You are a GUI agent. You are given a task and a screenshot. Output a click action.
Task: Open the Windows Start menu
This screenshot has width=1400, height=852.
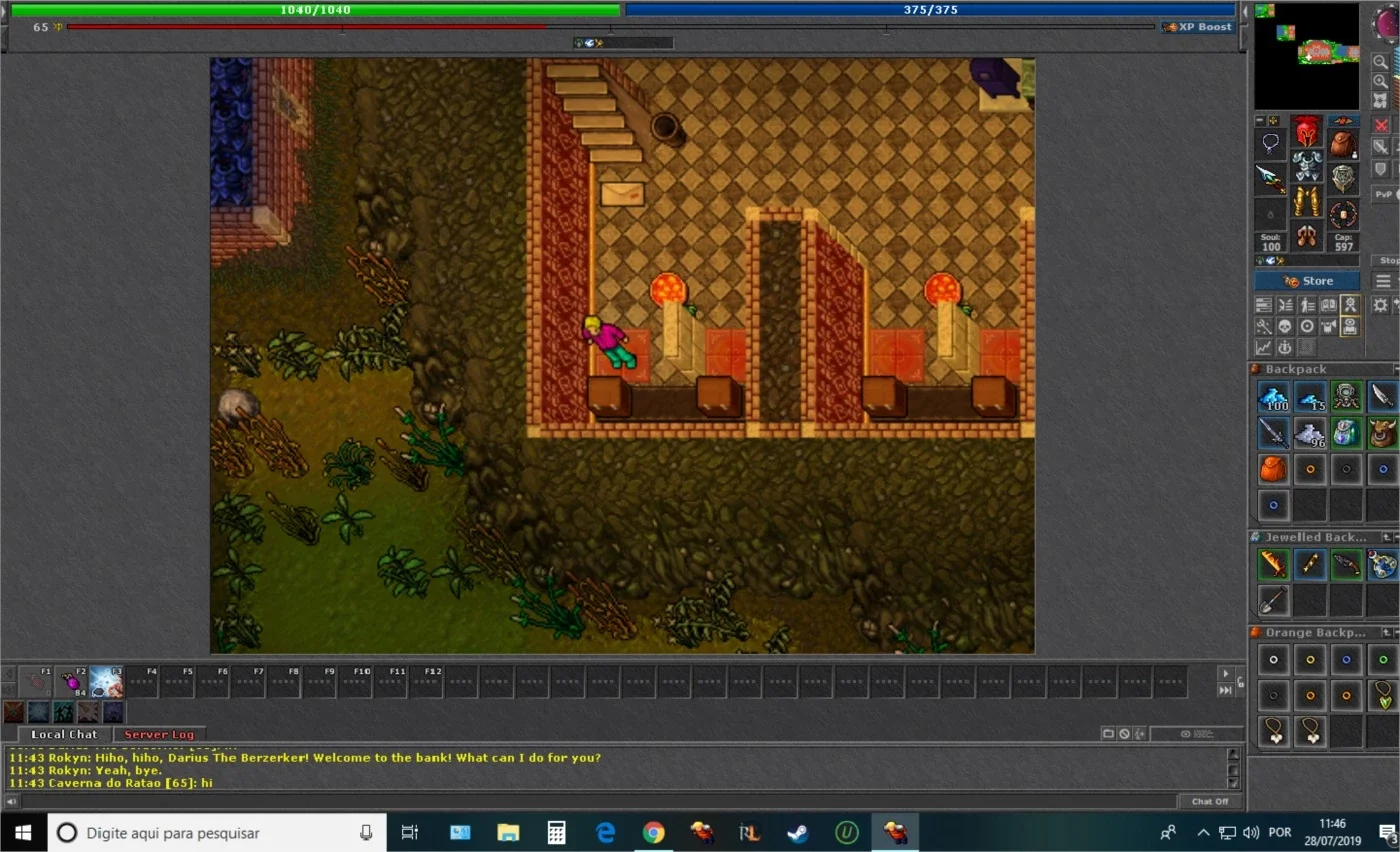(x=22, y=832)
